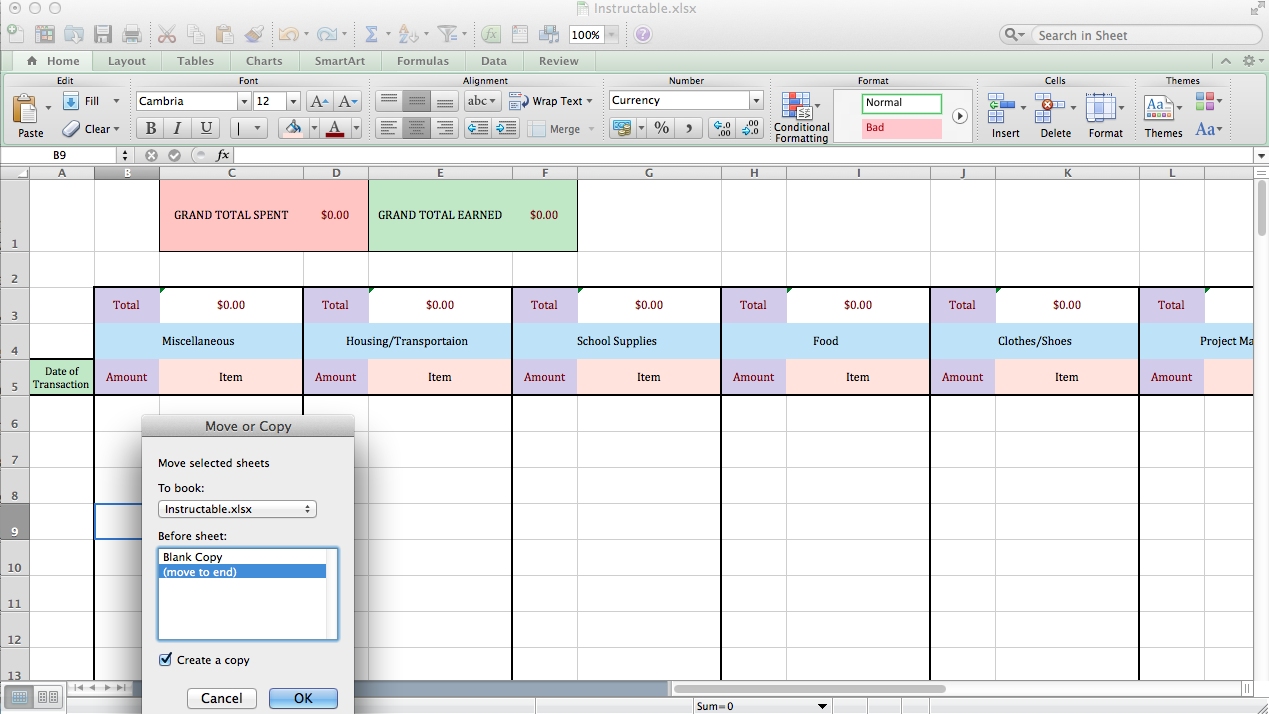The height and width of the screenshot is (714, 1269).
Task: Open the template gallery icon
Action: (x=45, y=34)
